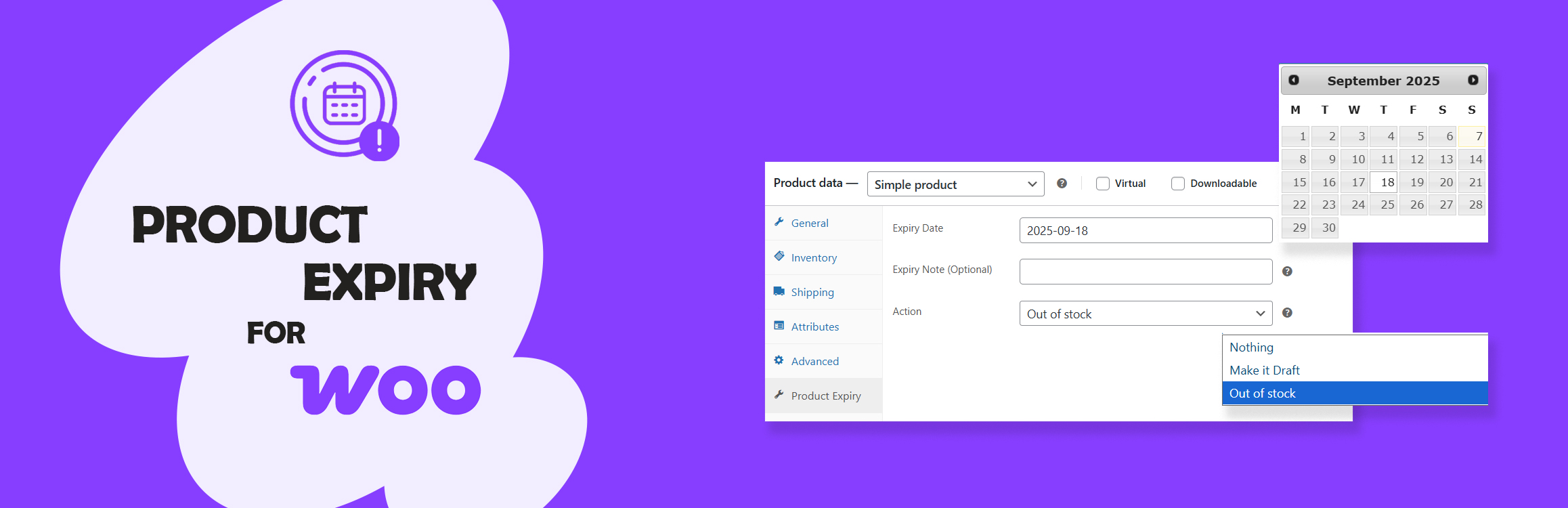Click the 'Action' field label

[x=907, y=312]
